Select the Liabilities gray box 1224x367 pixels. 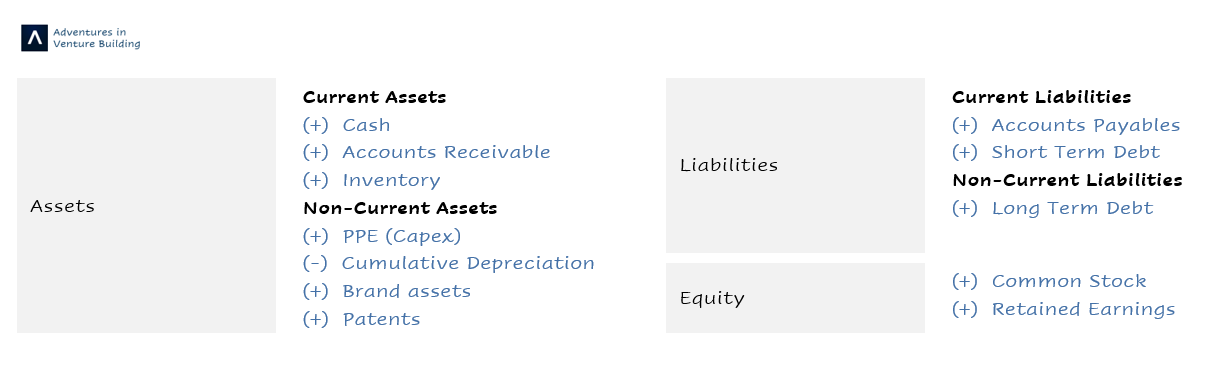795,165
